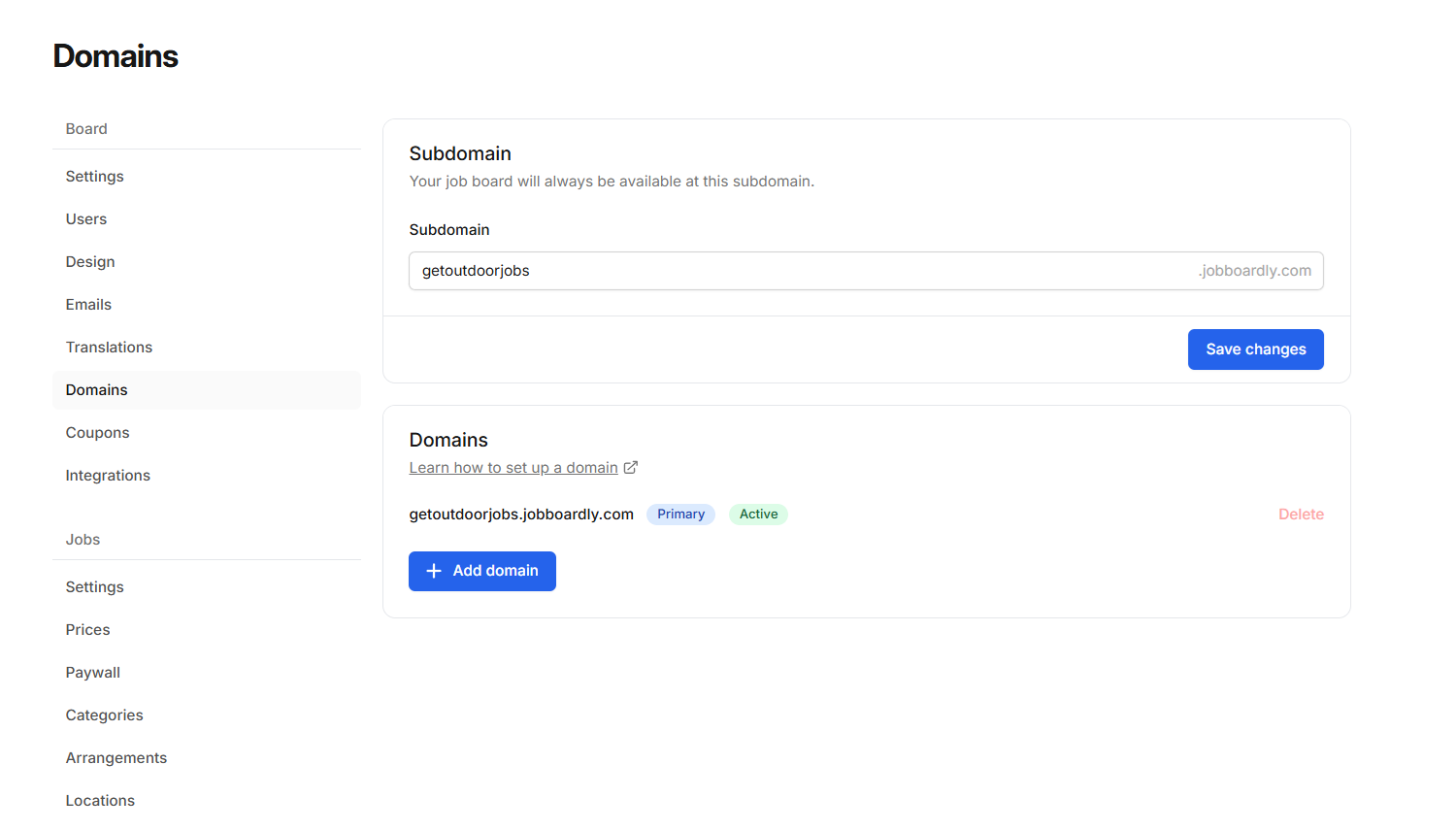Navigate to the Paywall settings
Image resolution: width=1456 pixels, height=831 pixels.
tap(92, 672)
